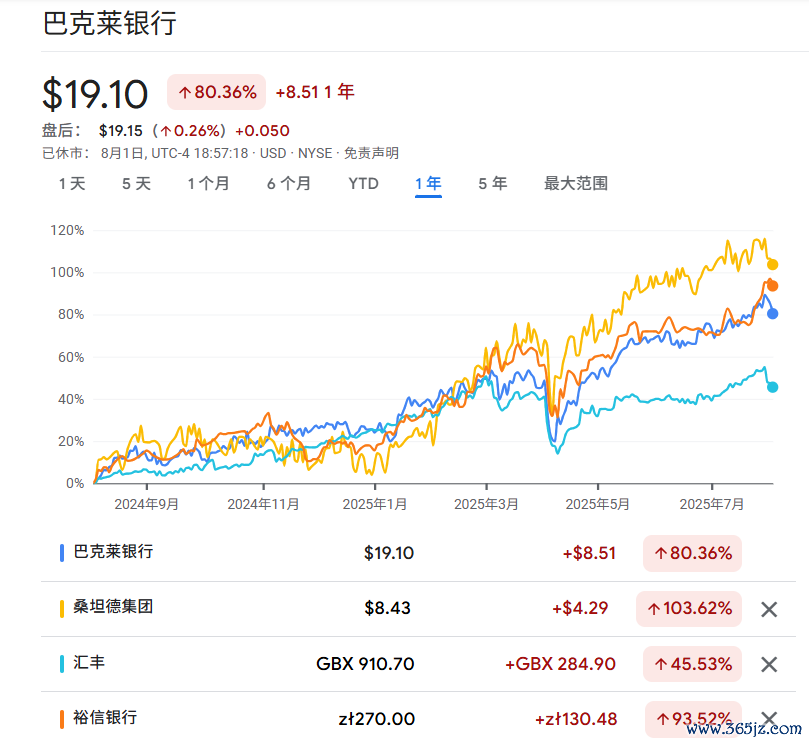Click the 巴克莱银行 page heading
The width and height of the screenshot is (809, 744).
109,24
